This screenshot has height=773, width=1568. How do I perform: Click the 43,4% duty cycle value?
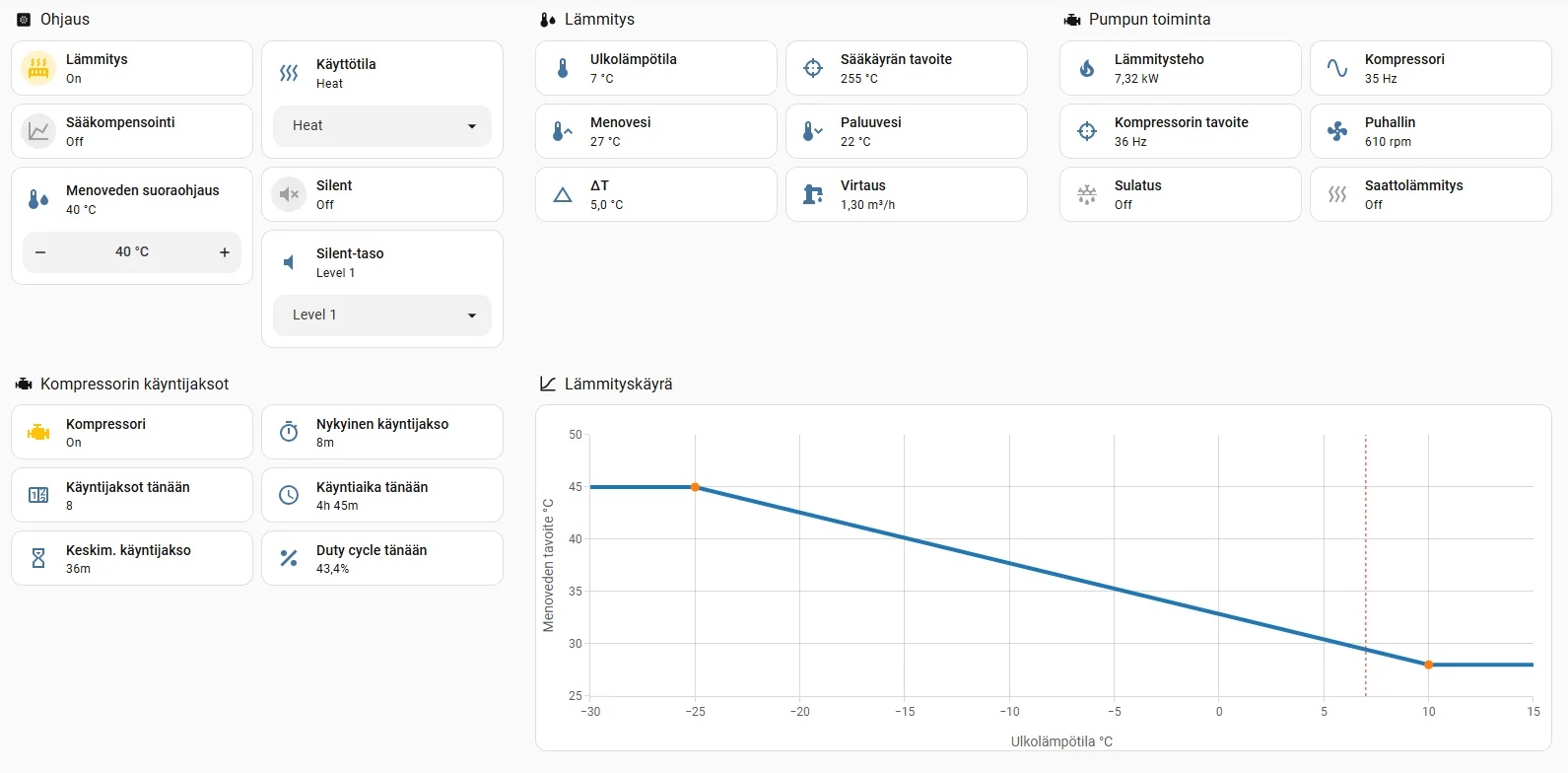click(332, 569)
